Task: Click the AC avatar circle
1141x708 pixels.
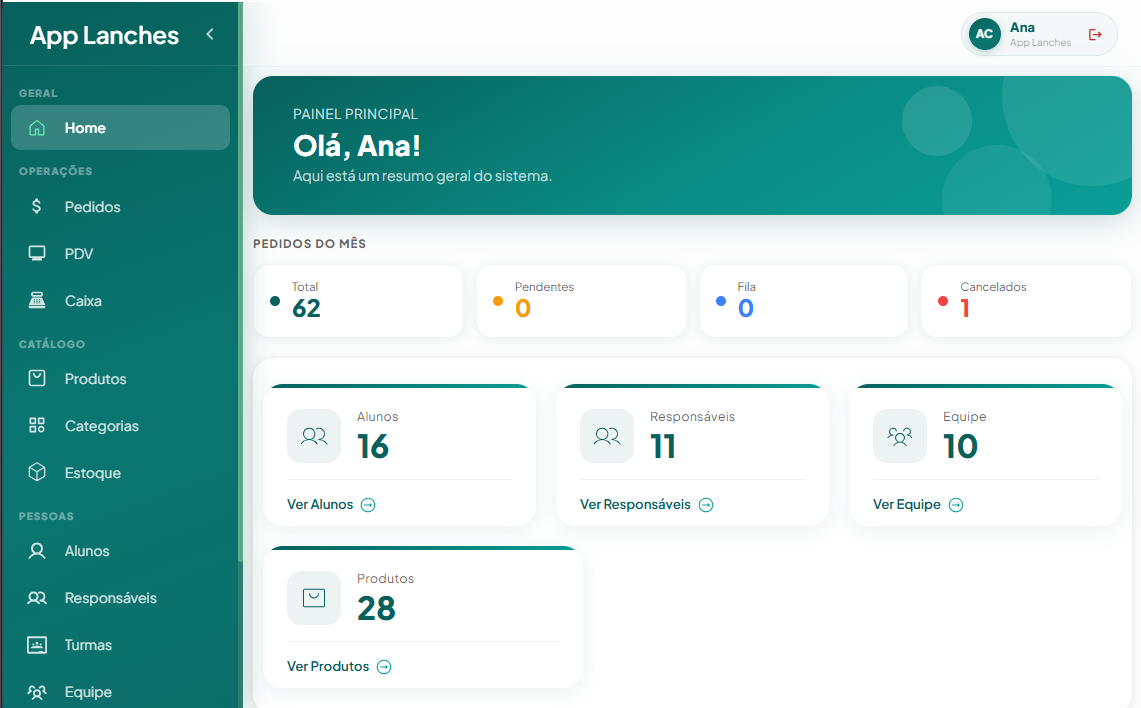Action: pos(984,34)
